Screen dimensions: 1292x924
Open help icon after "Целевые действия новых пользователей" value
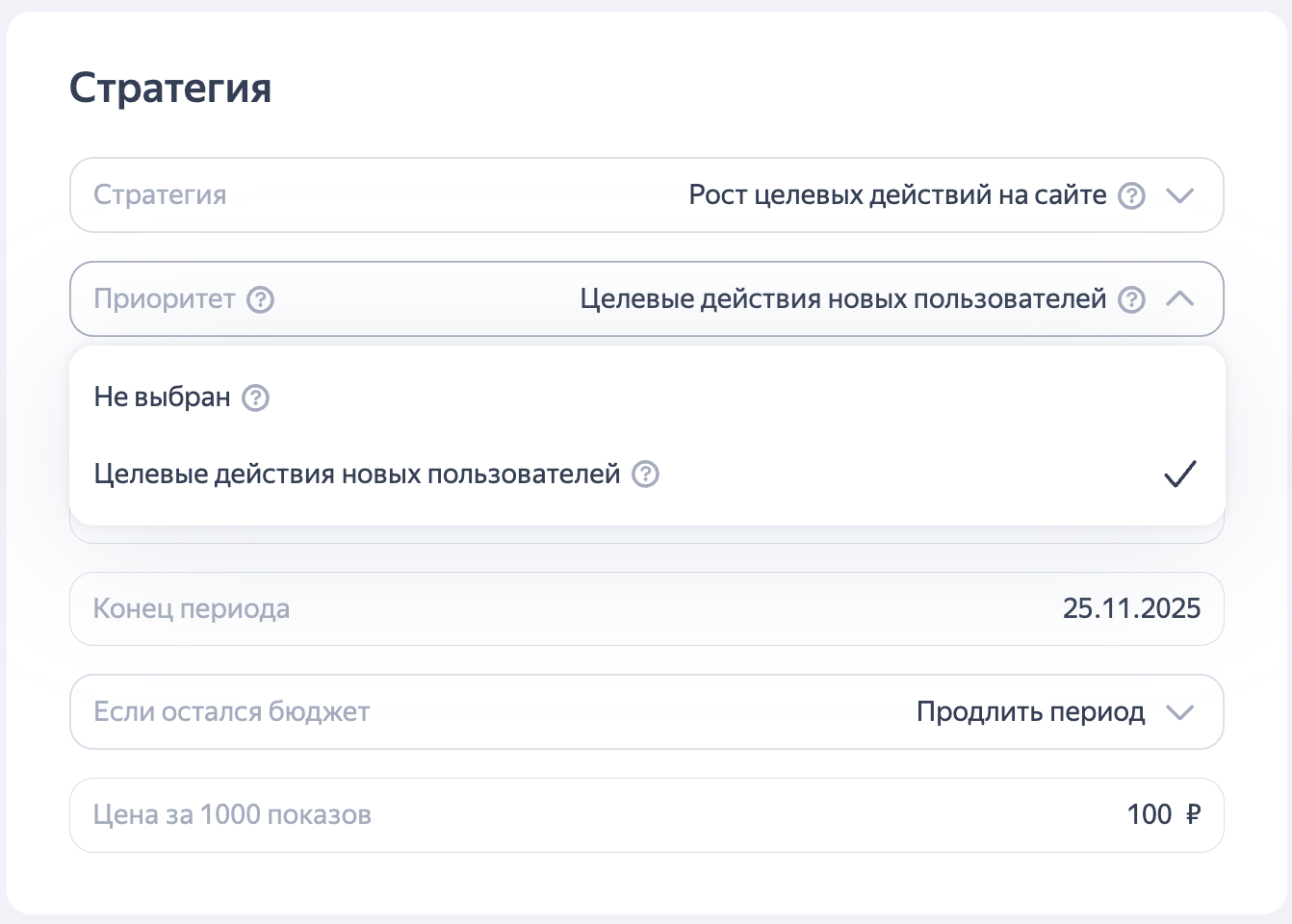(x=1132, y=299)
